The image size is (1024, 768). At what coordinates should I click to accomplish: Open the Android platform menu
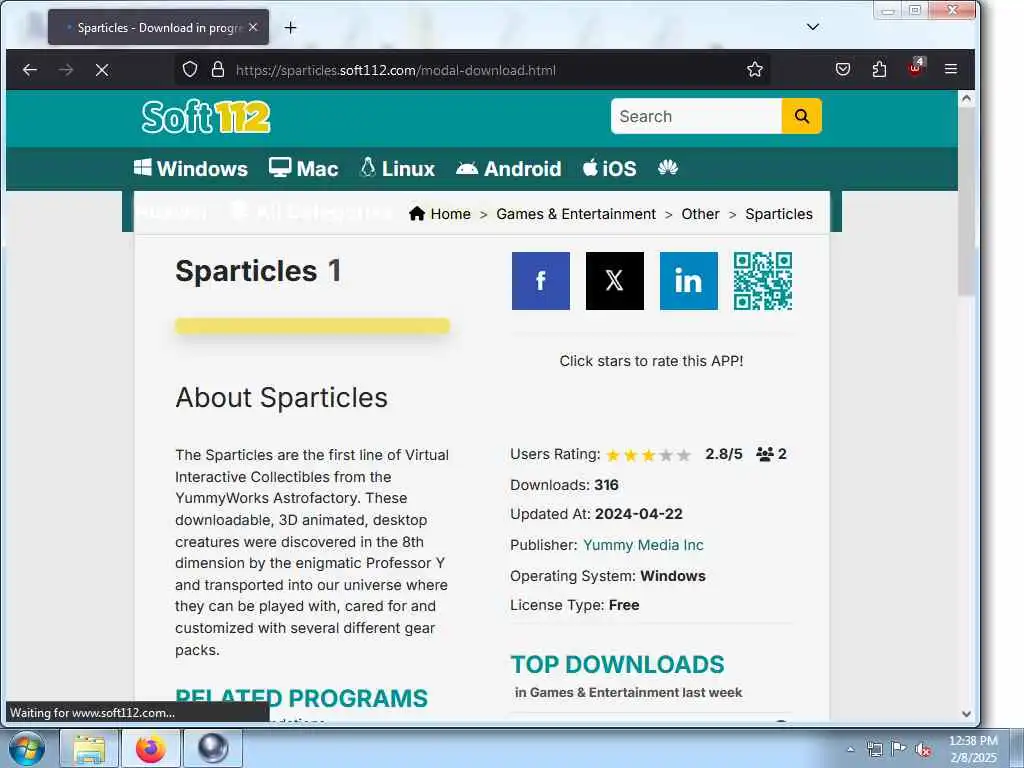tap(508, 168)
